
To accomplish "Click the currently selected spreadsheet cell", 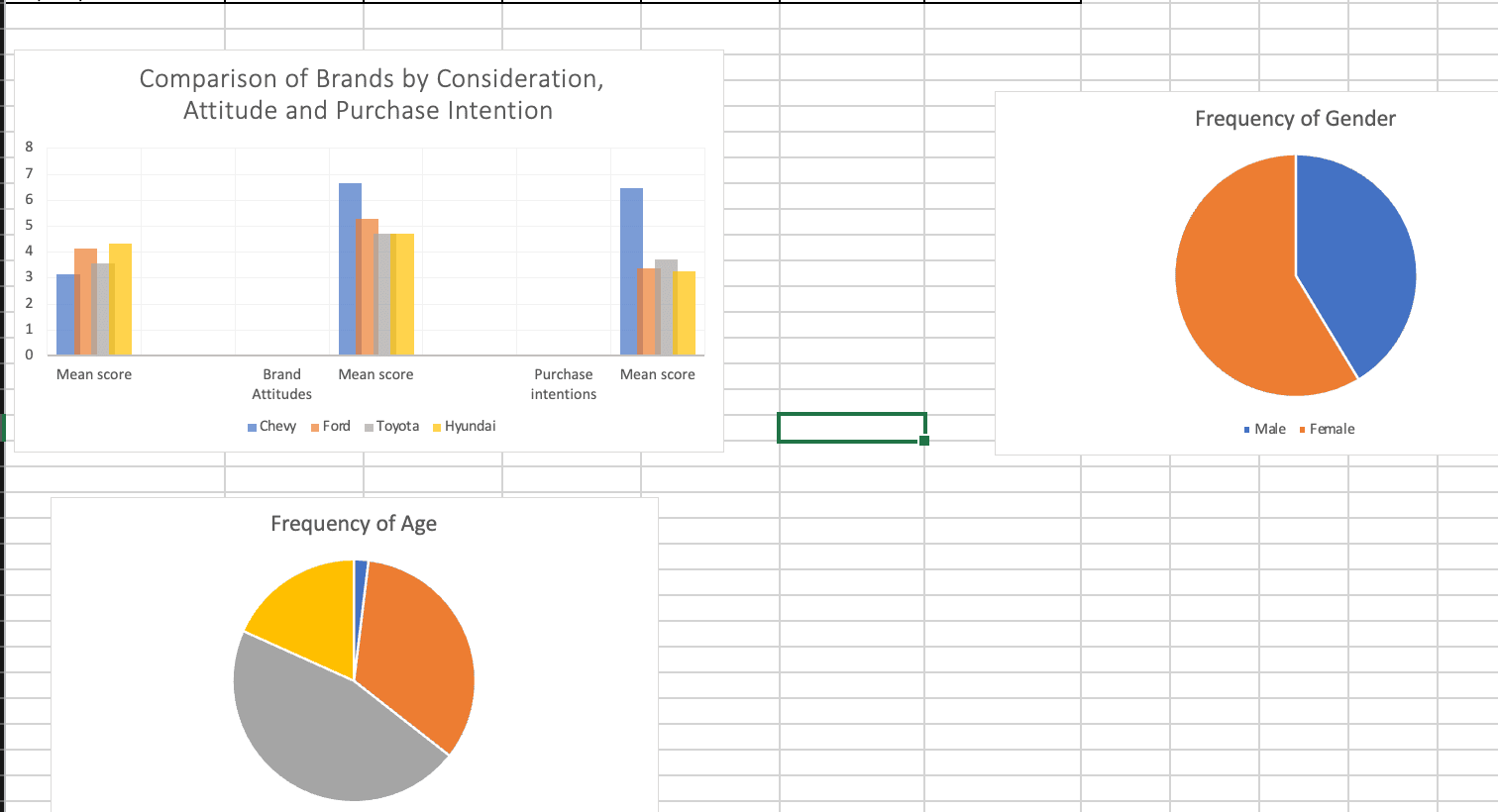I will click(852, 426).
